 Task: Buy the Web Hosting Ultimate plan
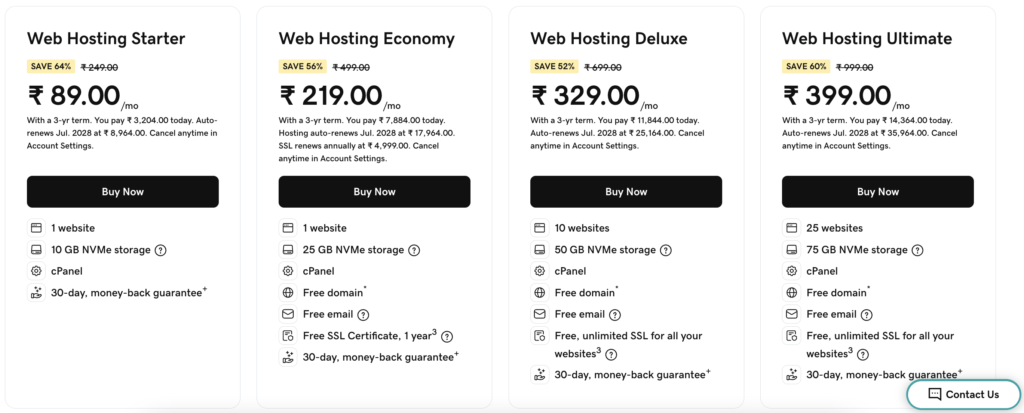point(878,192)
